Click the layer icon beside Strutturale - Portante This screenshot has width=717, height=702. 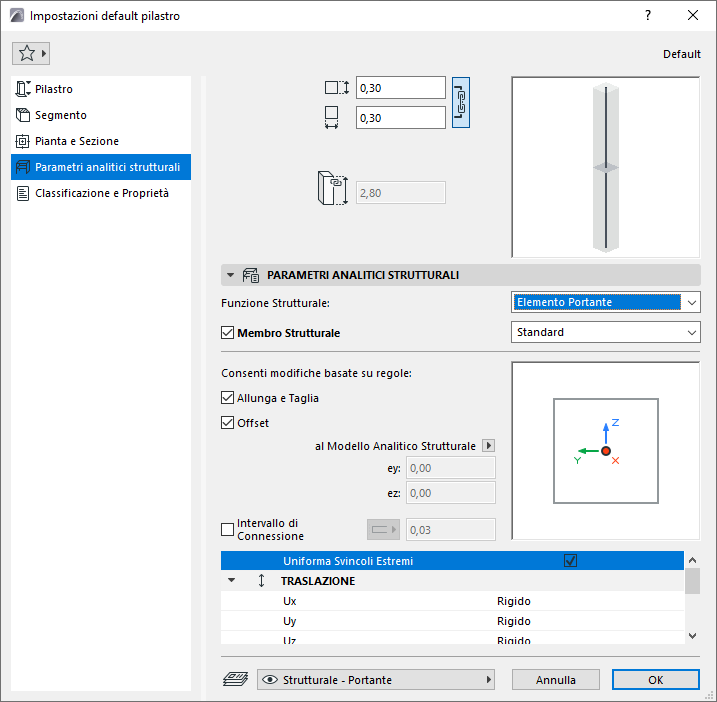click(x=235, y=679)
